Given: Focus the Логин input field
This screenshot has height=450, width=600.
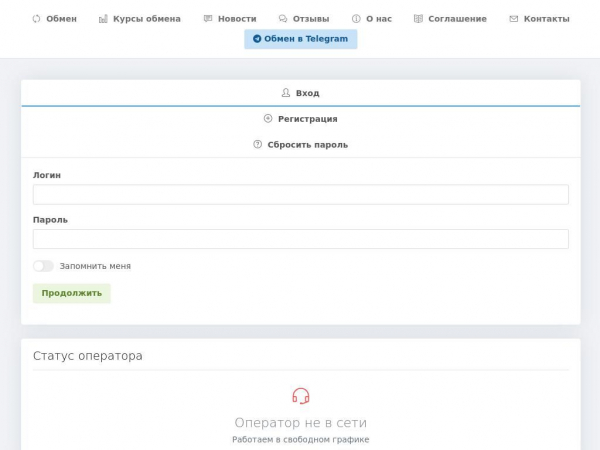Looking at the screenshot, I should pyautogui.click(x=300, y=195).
